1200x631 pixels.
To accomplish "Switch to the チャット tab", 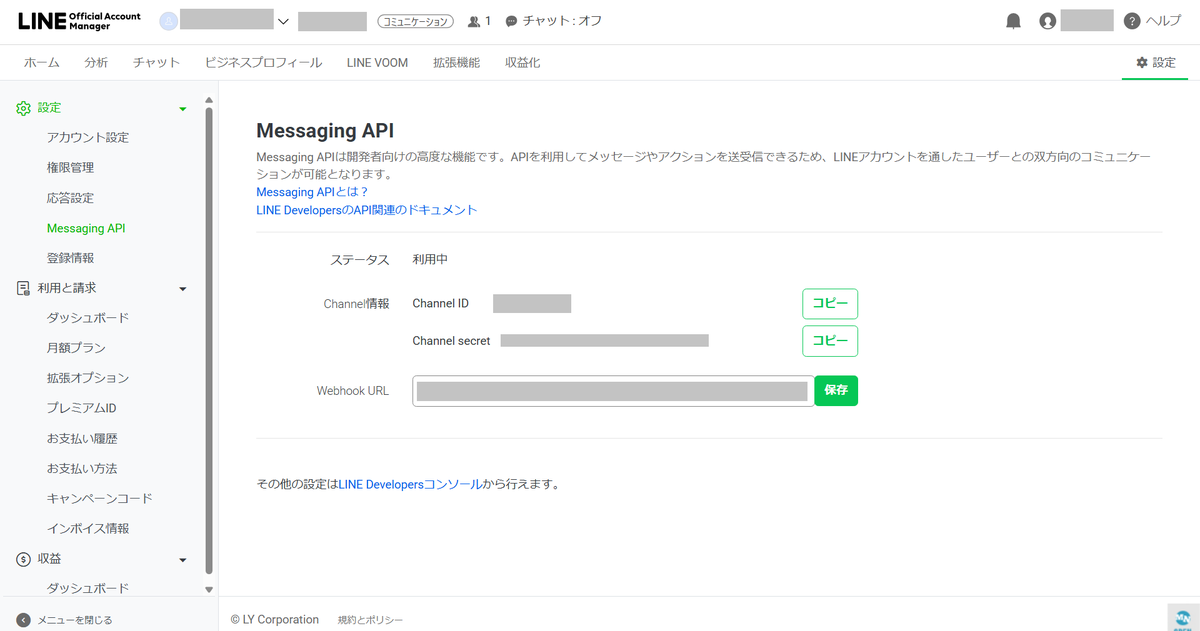I will (157, 62).
